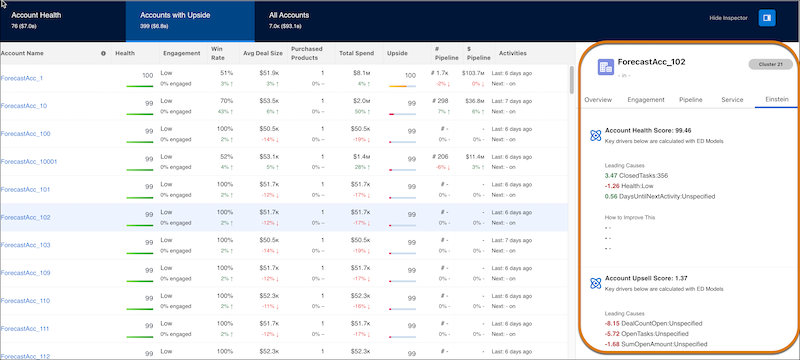
Task: Click Einstein icon beside Account Upsell Score
Action: point(595,283)
